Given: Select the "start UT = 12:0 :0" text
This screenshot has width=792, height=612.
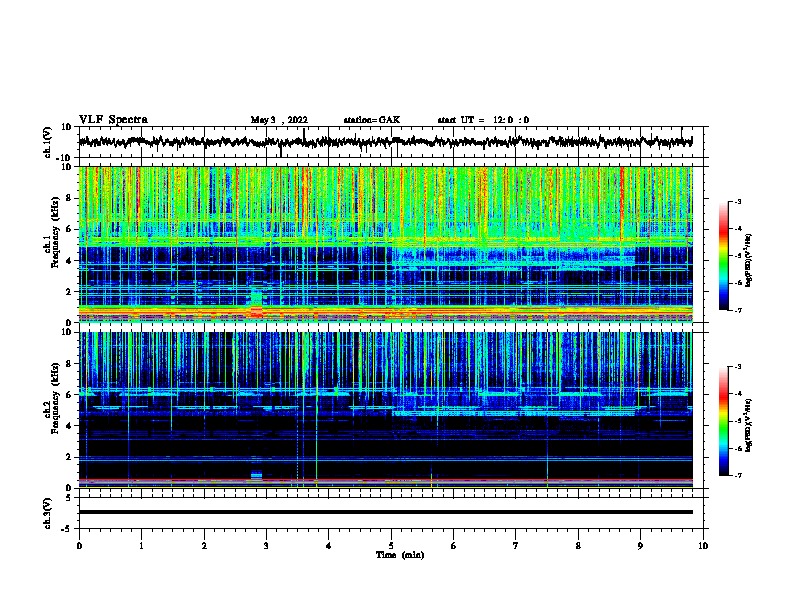Looking at the screenshot, I should point(483,120).
